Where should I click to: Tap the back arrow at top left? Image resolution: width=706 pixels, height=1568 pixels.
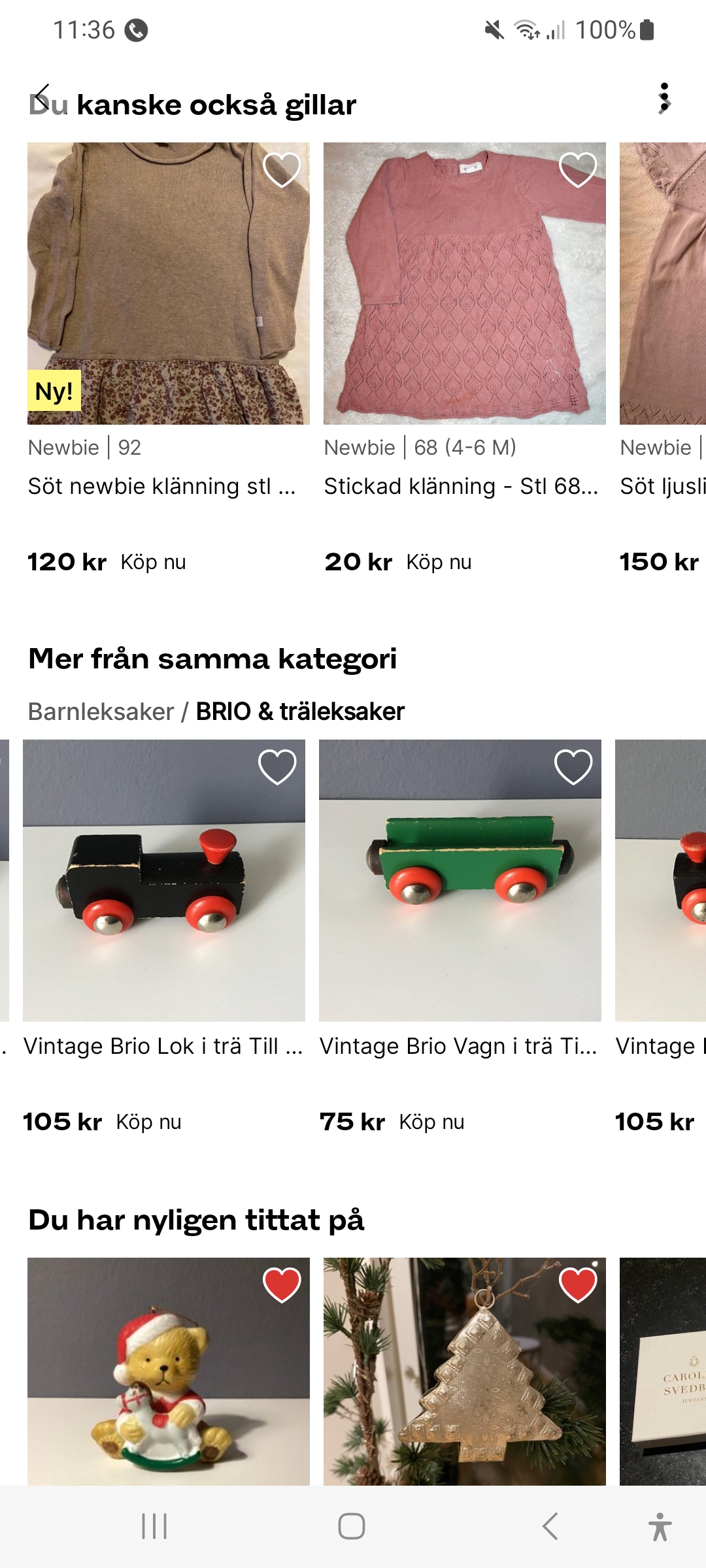click(42, 97)
